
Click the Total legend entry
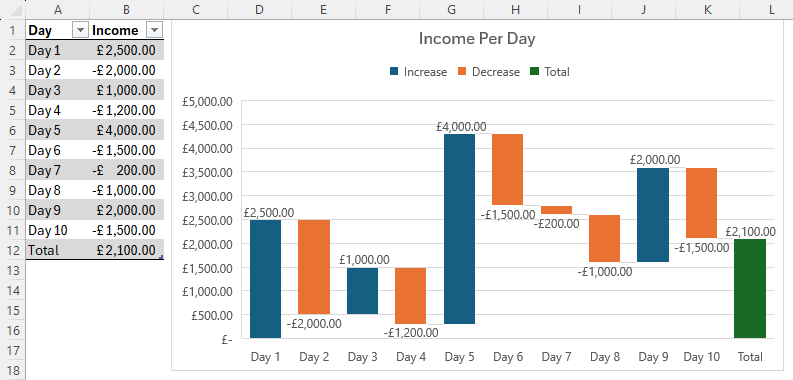(550, 72)
